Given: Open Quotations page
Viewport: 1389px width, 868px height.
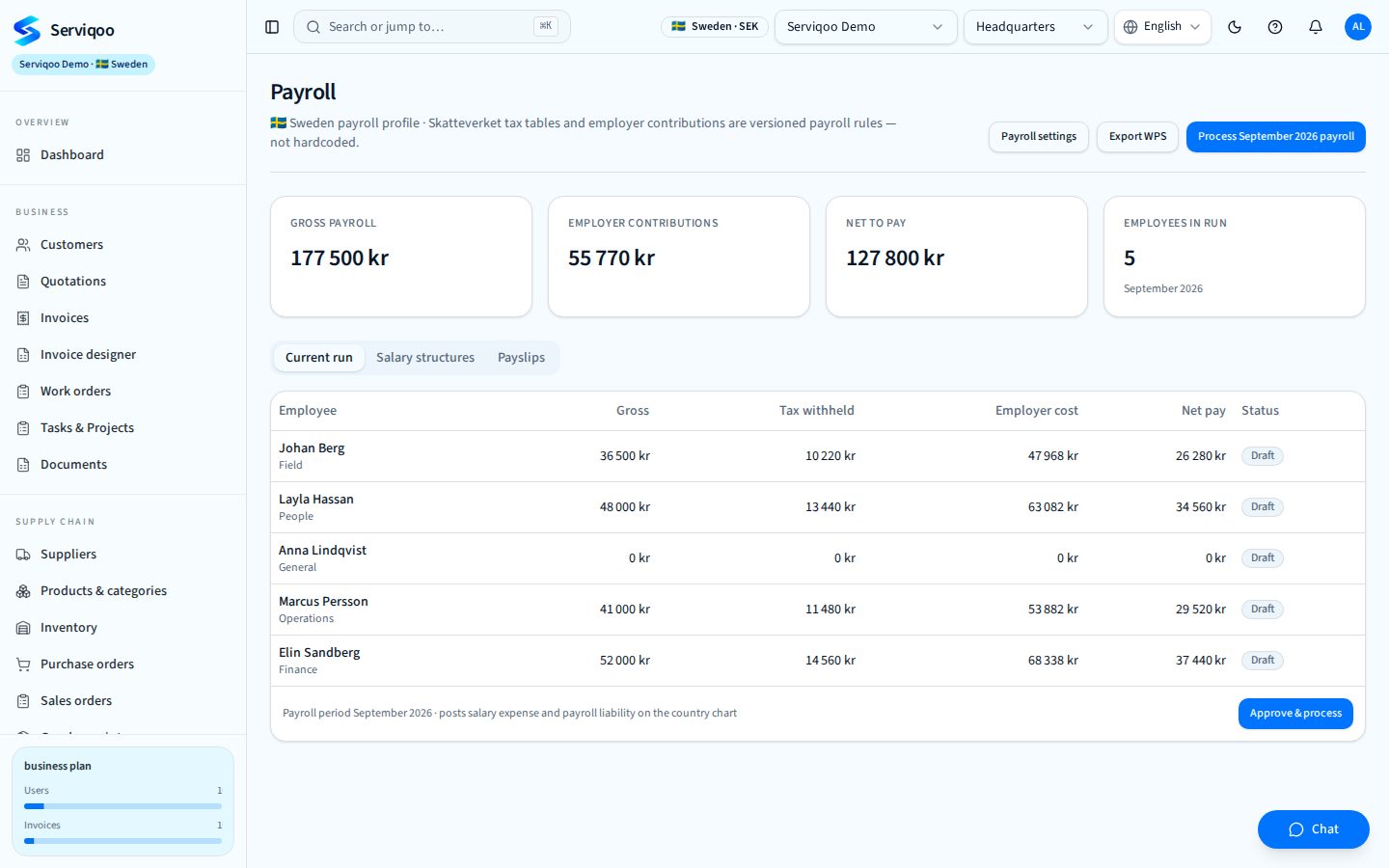Looking at the screenshot, I should [x=123, y=282].
